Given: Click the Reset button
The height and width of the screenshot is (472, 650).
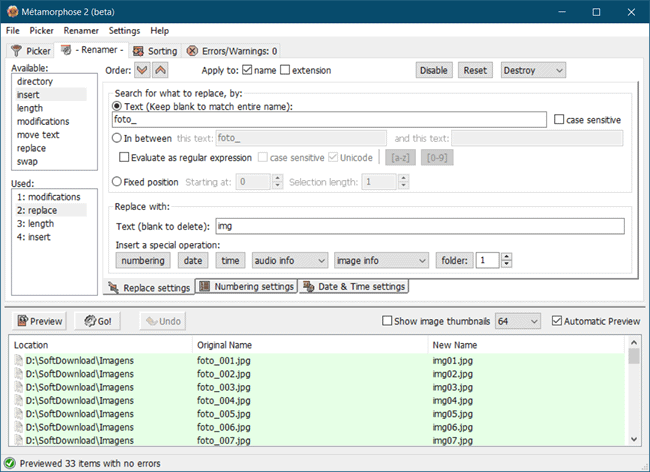Looking at the screenshot, I should (x=475, y=70).
